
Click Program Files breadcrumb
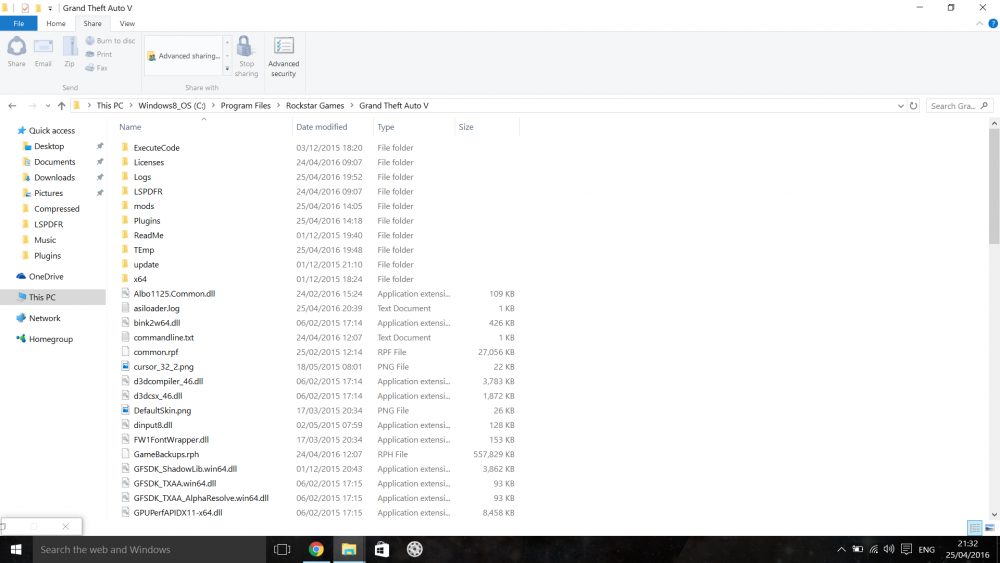point(246,106)
